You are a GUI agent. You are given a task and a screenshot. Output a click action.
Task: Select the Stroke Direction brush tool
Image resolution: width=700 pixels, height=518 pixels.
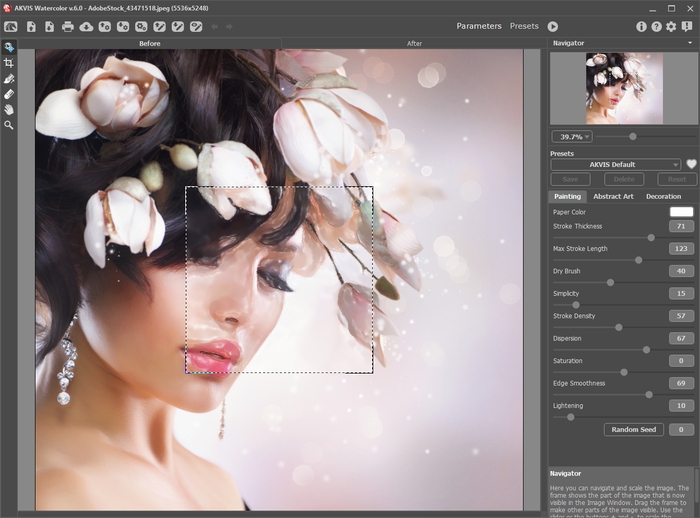pyautogui.click(x=8, y=79)
